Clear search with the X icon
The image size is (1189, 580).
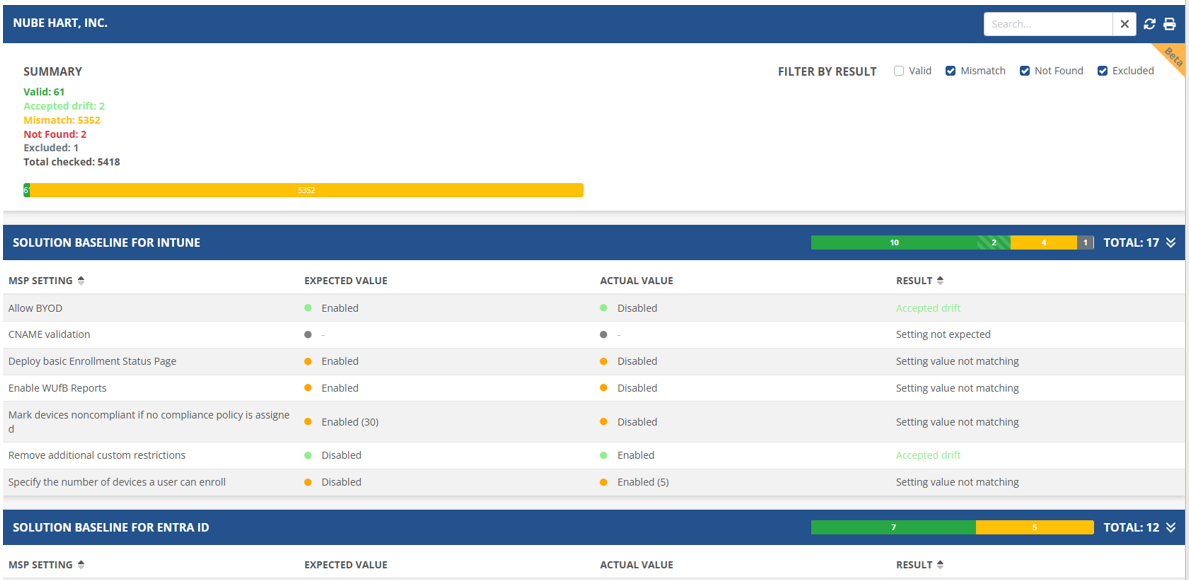click(1125, 24)
